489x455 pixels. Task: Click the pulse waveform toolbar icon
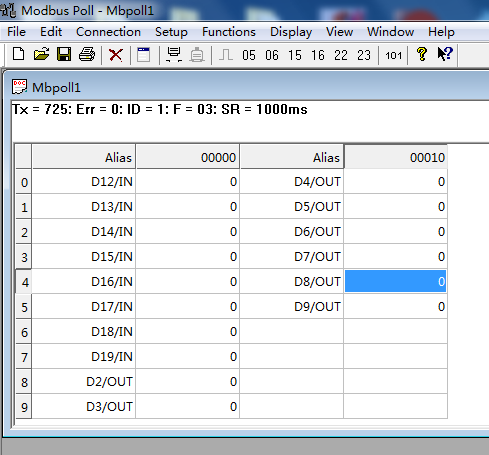(x=226, y=55)
